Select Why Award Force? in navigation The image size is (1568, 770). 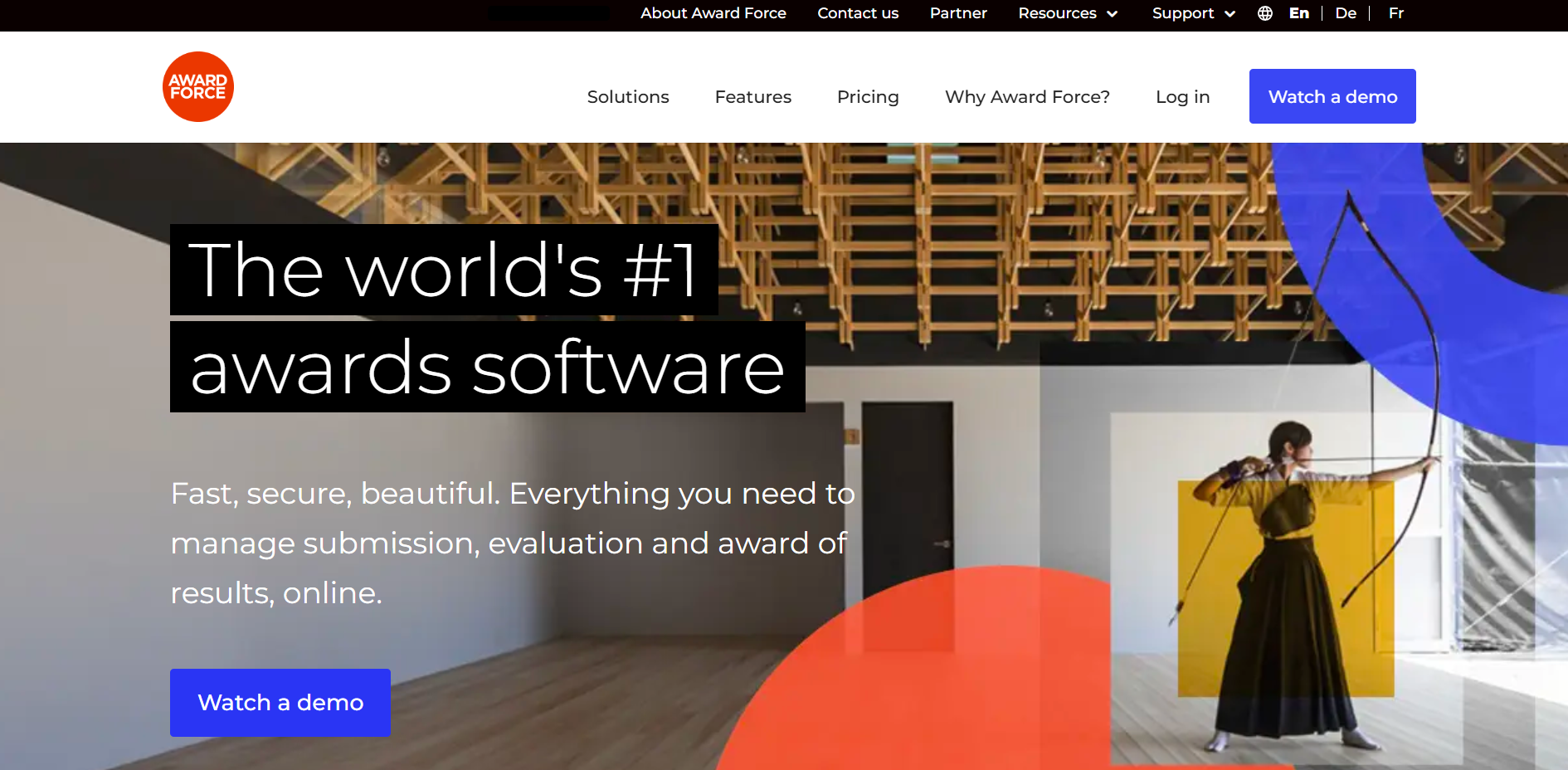coord(1026,97)
